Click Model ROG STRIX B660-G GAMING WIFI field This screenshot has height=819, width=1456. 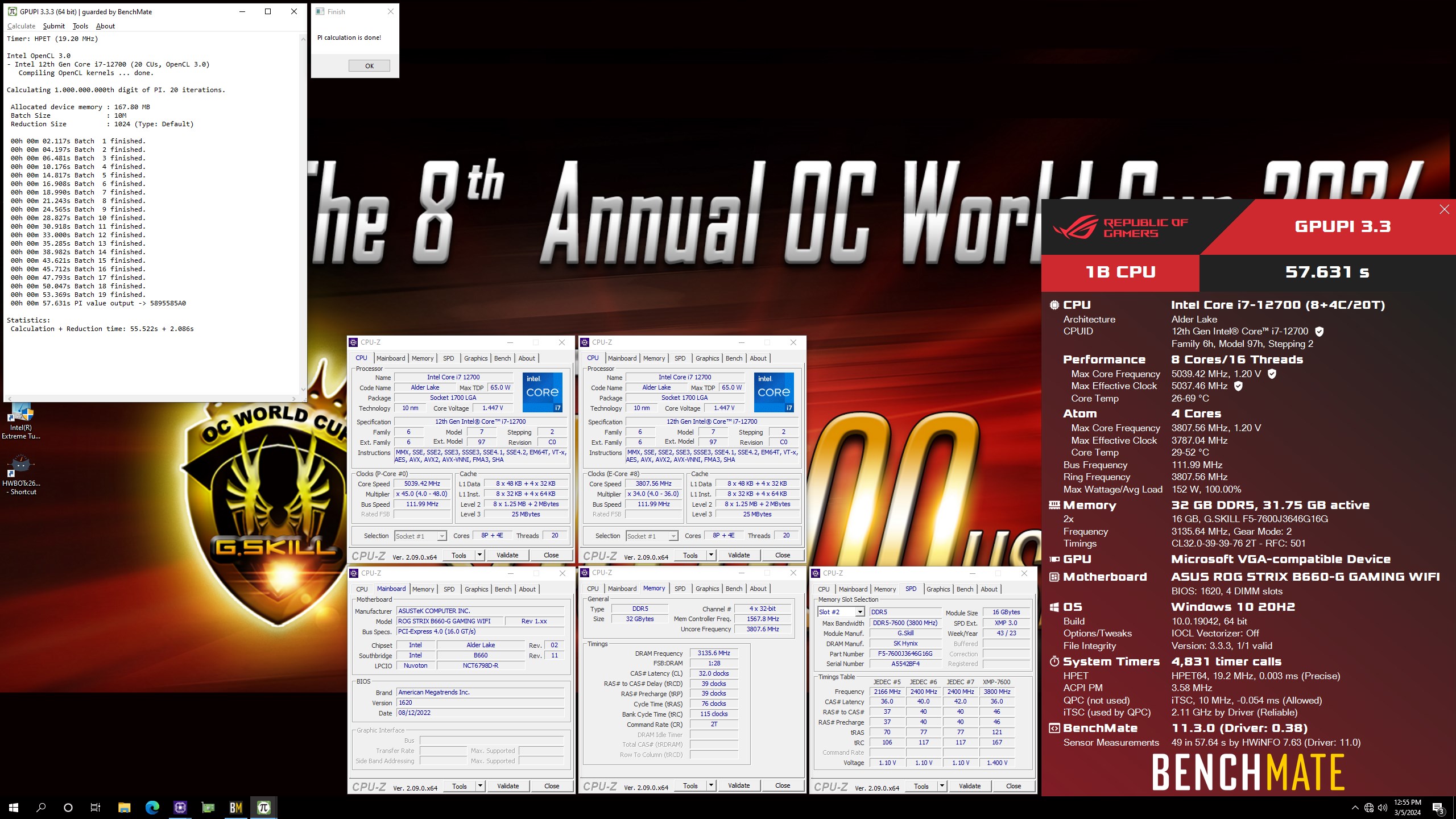[x=449, y=621]
